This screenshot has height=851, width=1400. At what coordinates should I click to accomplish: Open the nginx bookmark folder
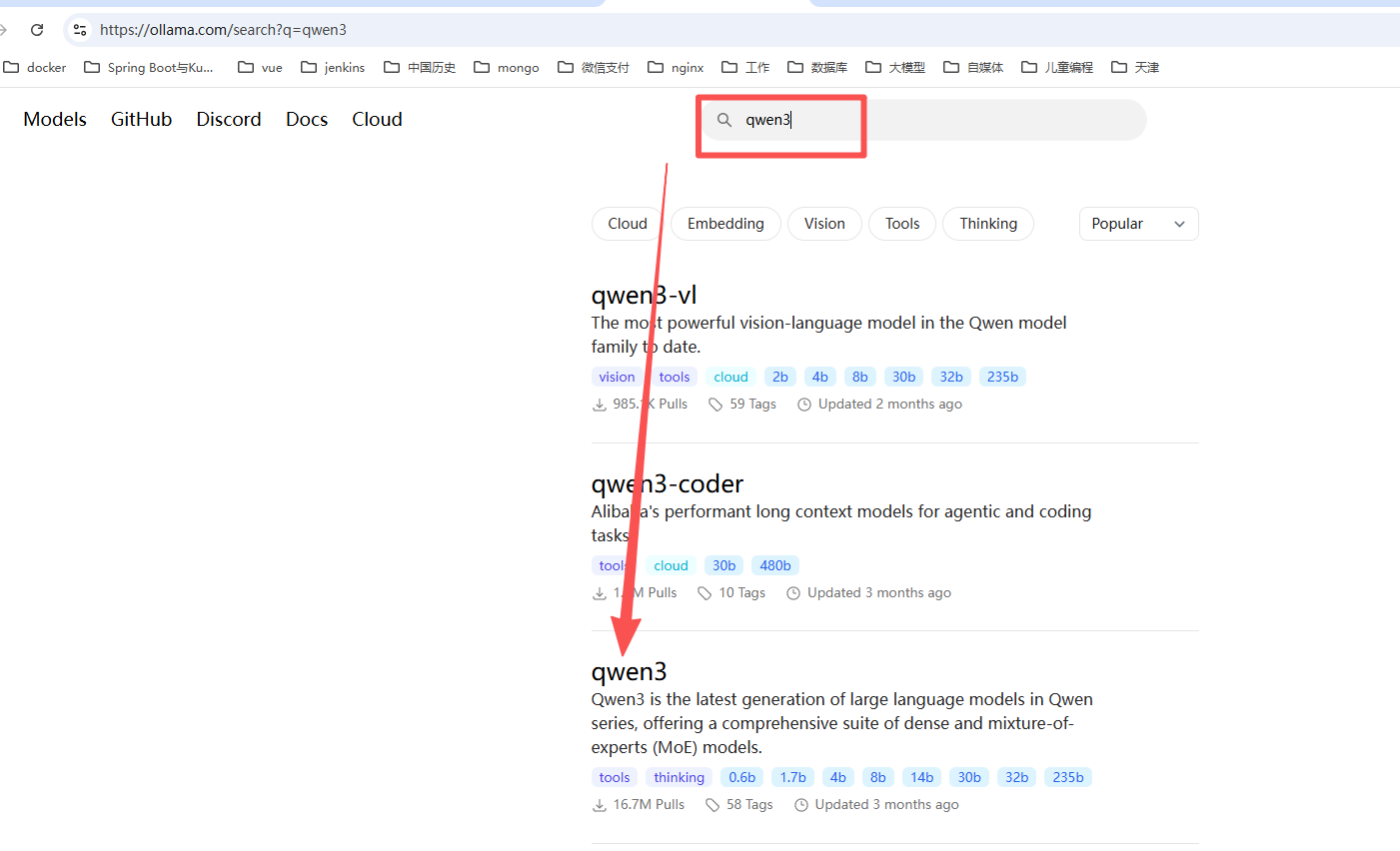point(676,67)
